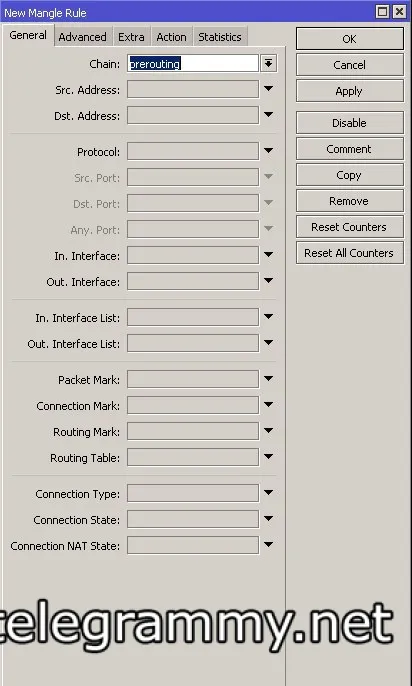Click the Reset All Counters button
412x686 pixels.
[x=349, y=253]
